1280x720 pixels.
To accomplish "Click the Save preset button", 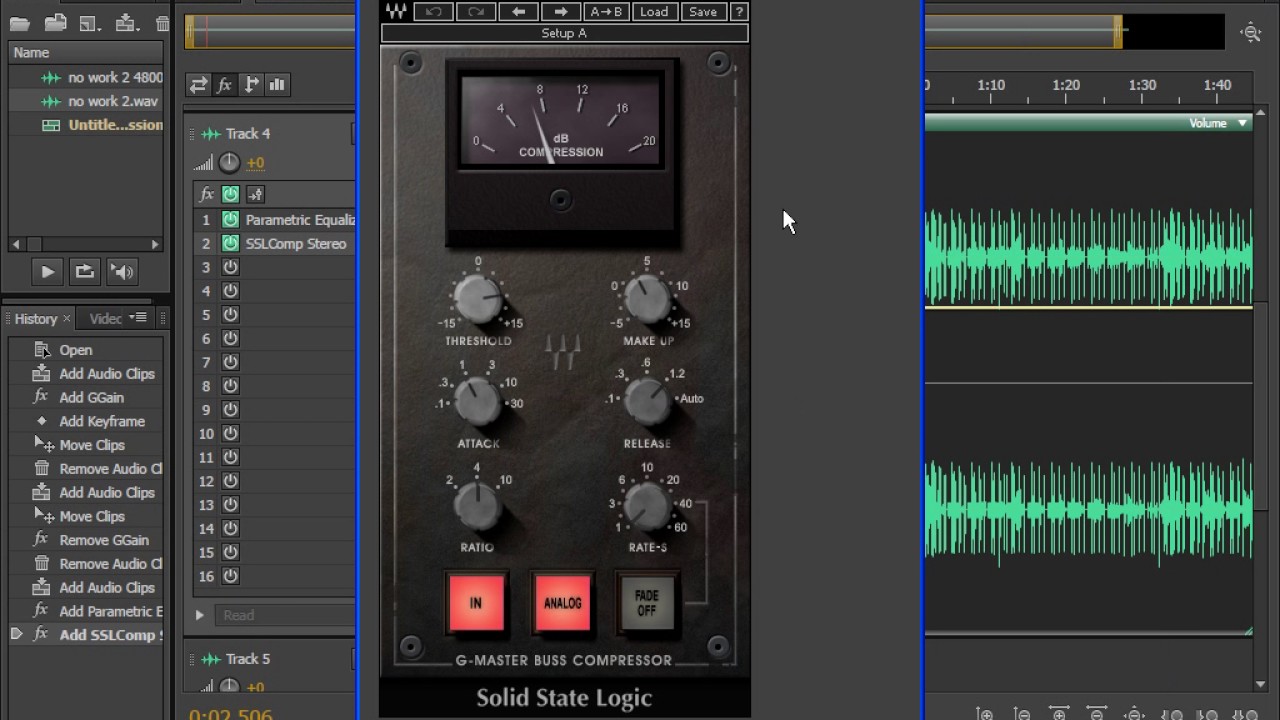I will [x=703, y=12].
